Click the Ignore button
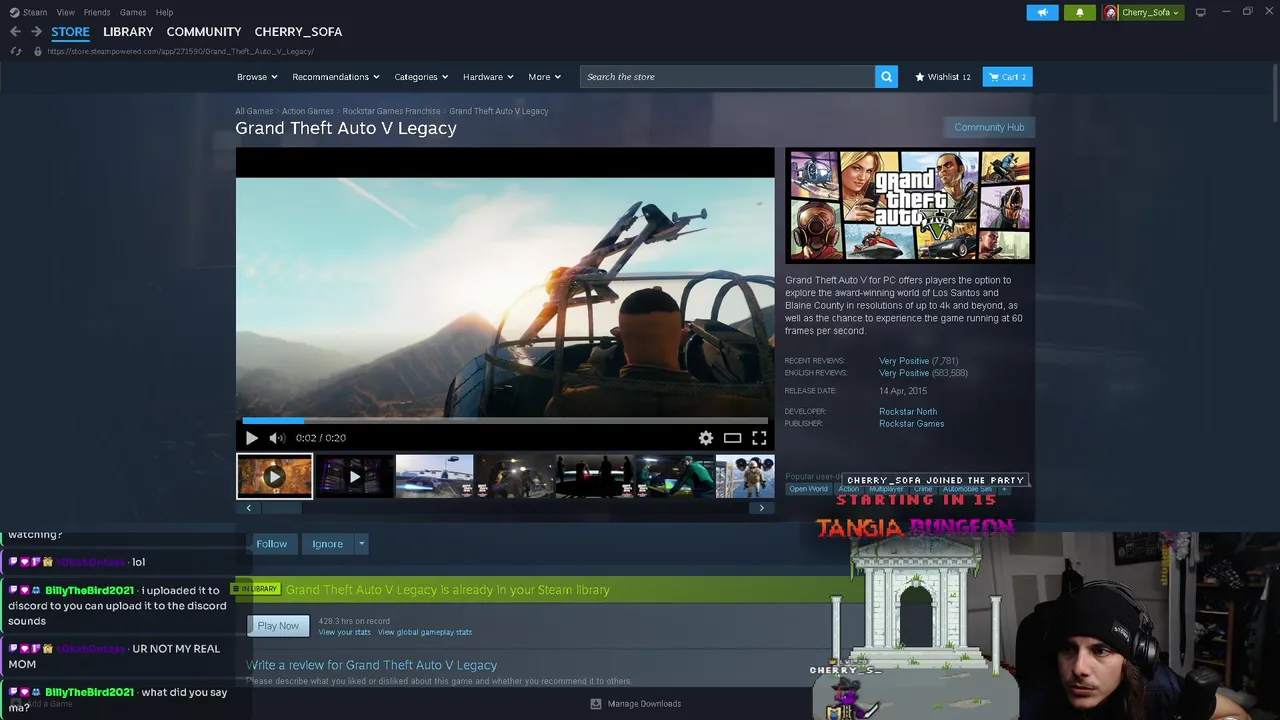The width and height of the screenshot is (1280, 720). 327,544
